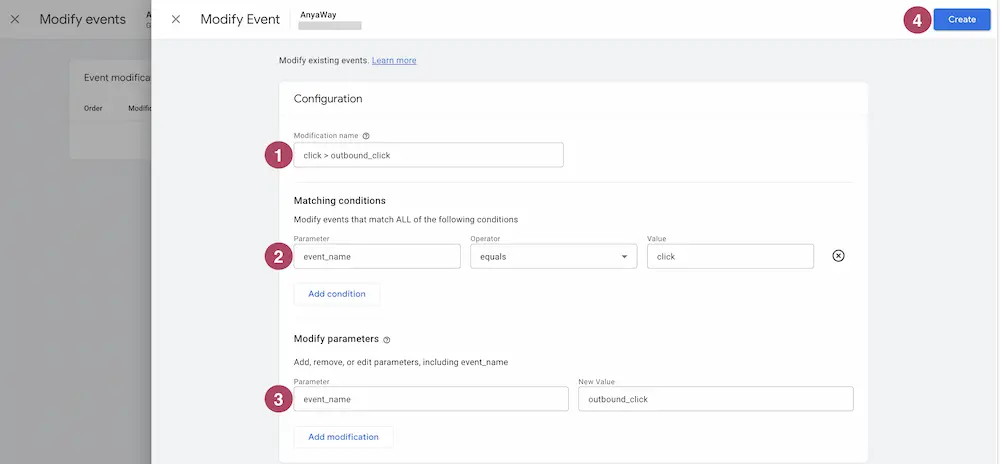The width and height of the screenshot is (1000, 464).
Task: Click the Value field containing click
Action: (x=730, y=256)
